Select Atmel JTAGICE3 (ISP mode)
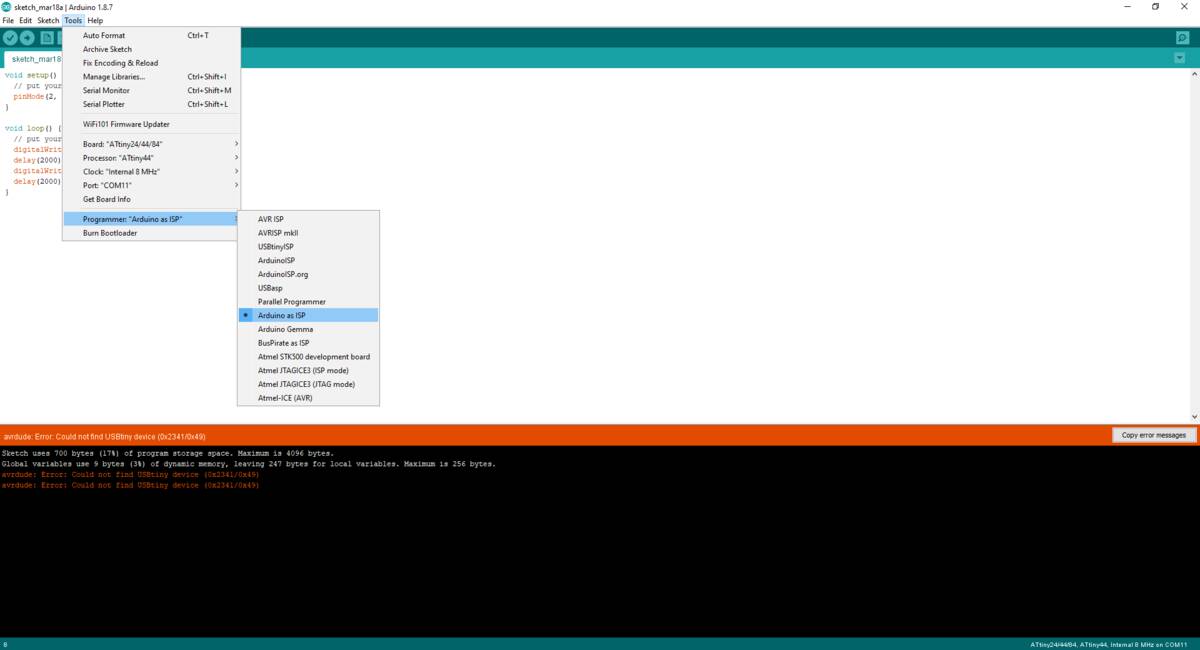 pos(308,371)
